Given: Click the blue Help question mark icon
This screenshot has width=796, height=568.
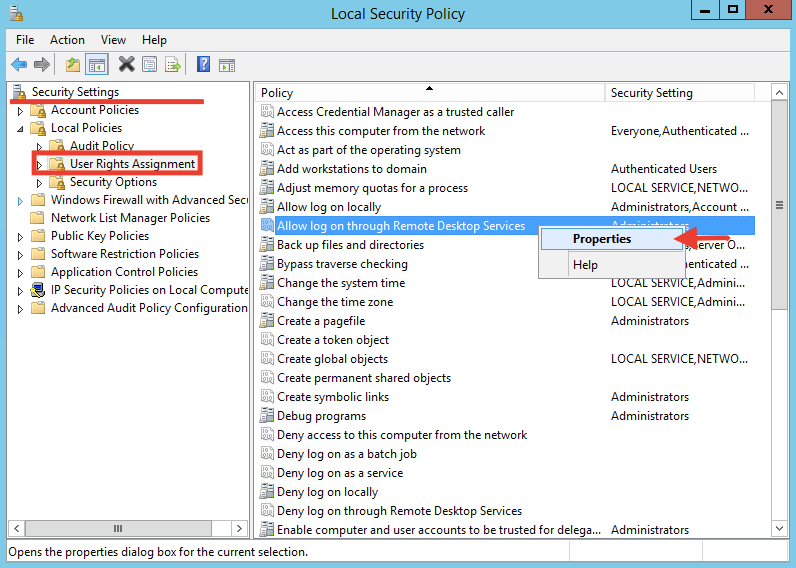Looking at the screenshot, I should 203,65.
